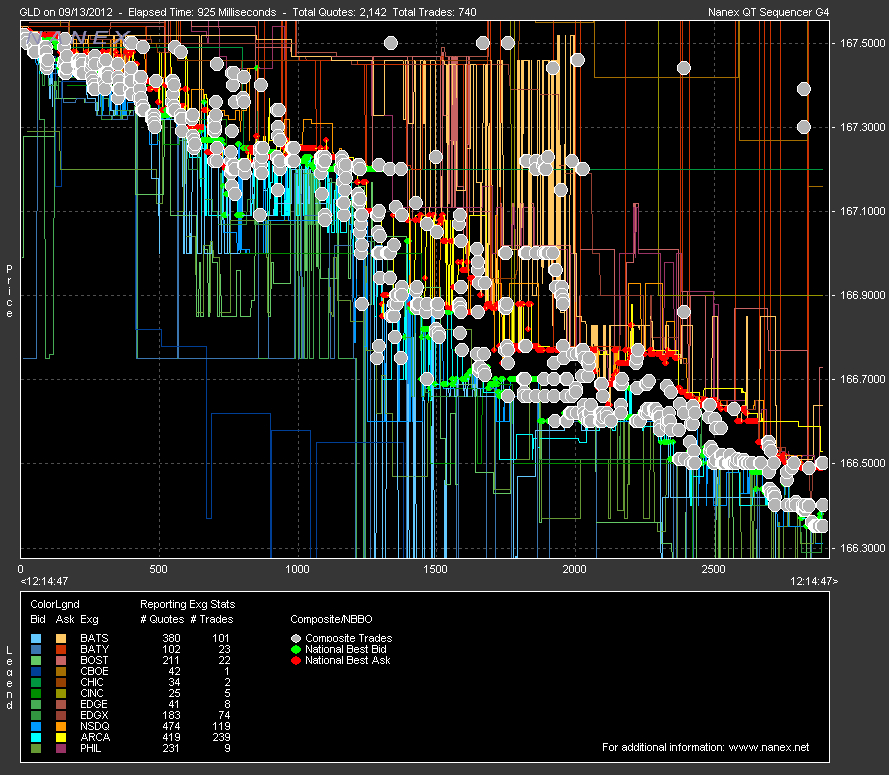Select the BATS trades count 101
The image size is (889, 775).
point(221,638)
